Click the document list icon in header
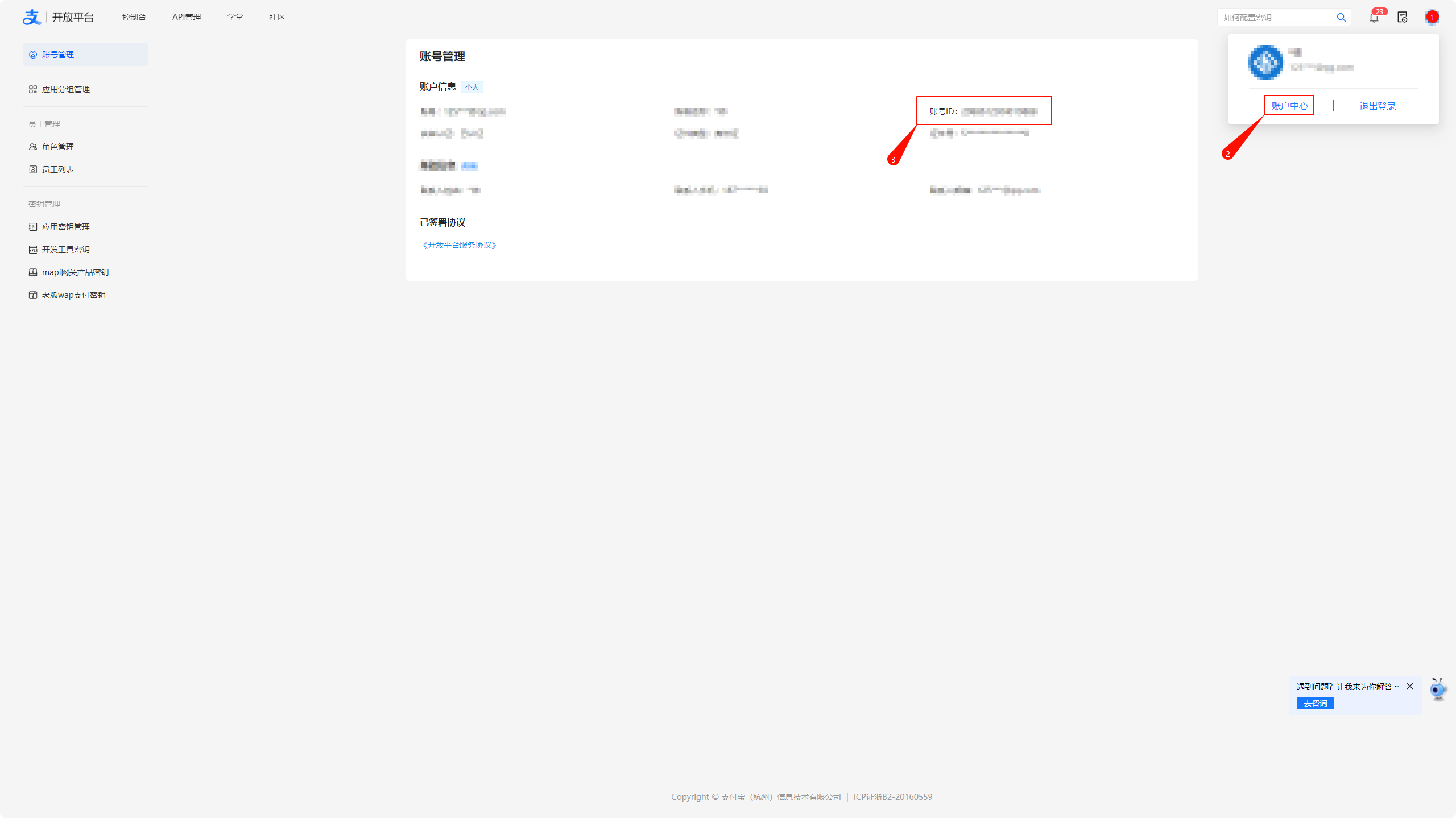1456x818 pixels. pyautogui.click(x=1402, y=18)
